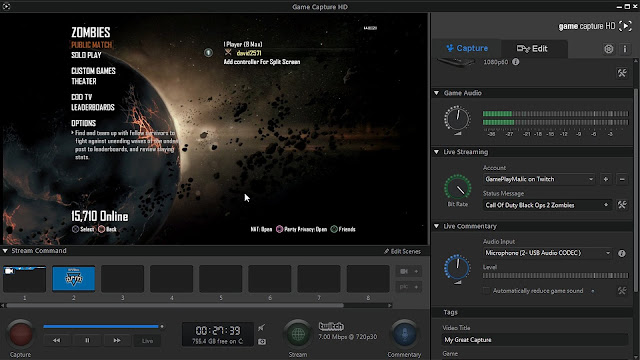Select the Capture tab
The image size is (640, 360).
click(467, 48)
